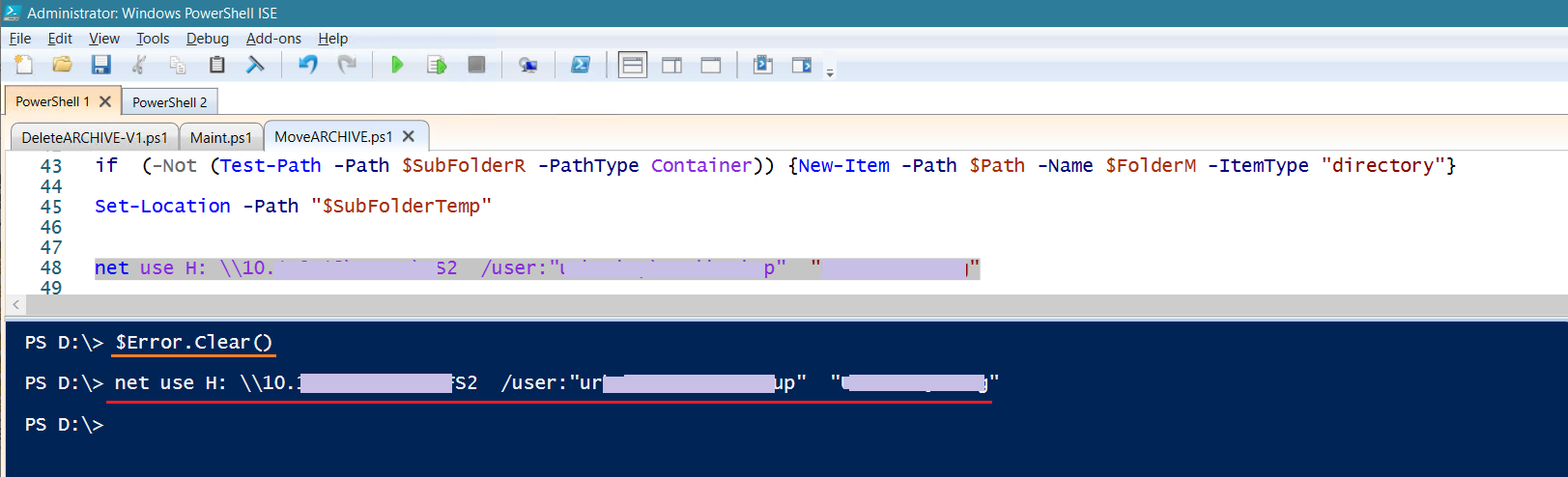1568x477 pixels.
Task: Click the net use line 48
Action: click(x=537, y=268)
